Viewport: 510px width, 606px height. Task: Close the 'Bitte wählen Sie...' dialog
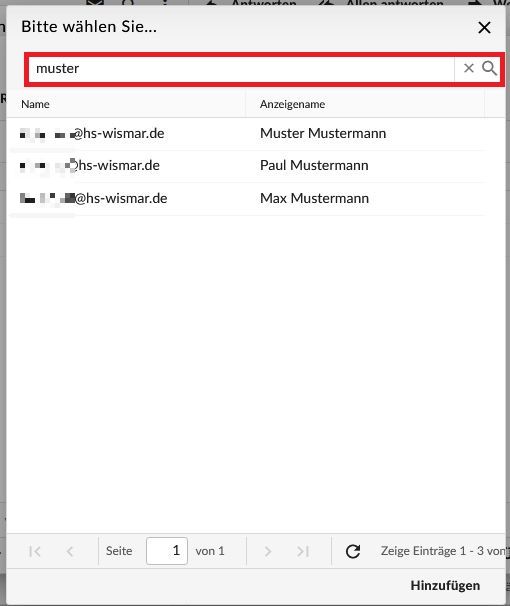[x=484, y=27]
